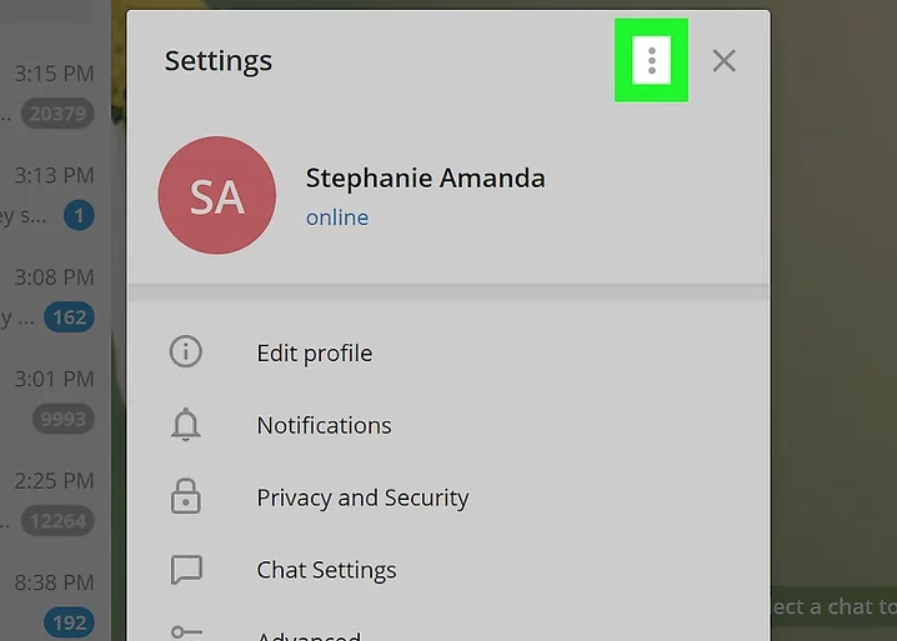
Task: Click the lock icon for Privacy and Security
Action: (x=186, y=497)
